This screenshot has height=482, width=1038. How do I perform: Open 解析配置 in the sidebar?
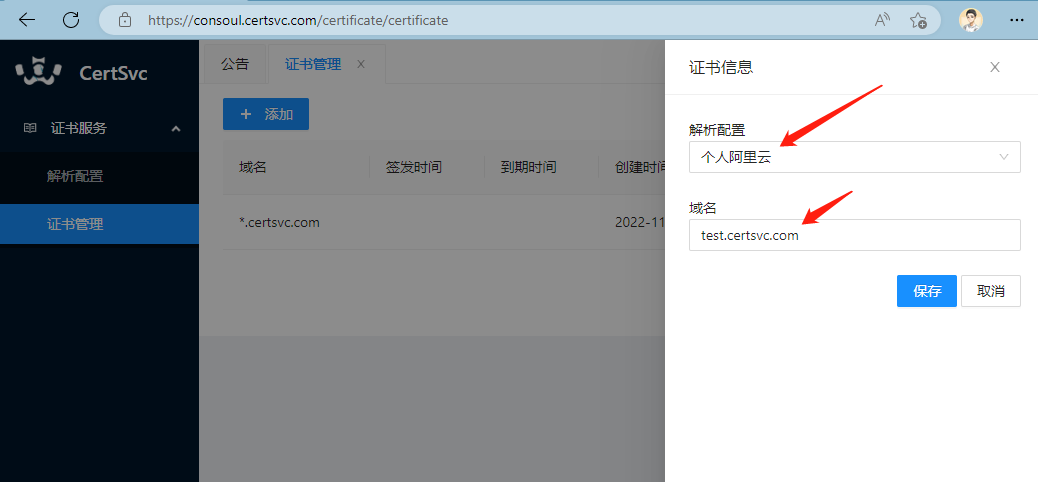pos(99,177)
